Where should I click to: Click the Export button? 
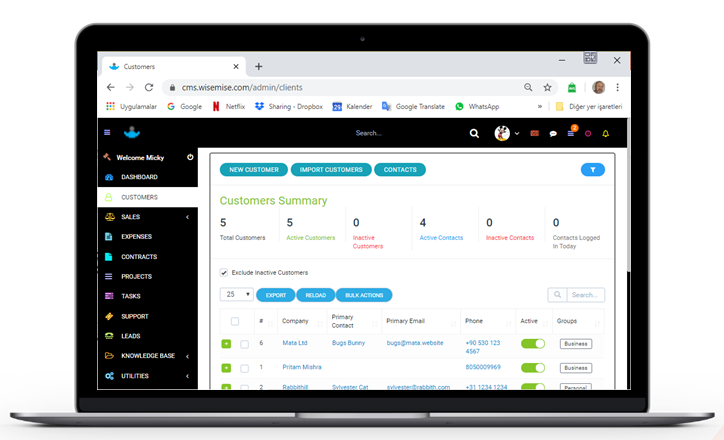click(x=275, y=295)
